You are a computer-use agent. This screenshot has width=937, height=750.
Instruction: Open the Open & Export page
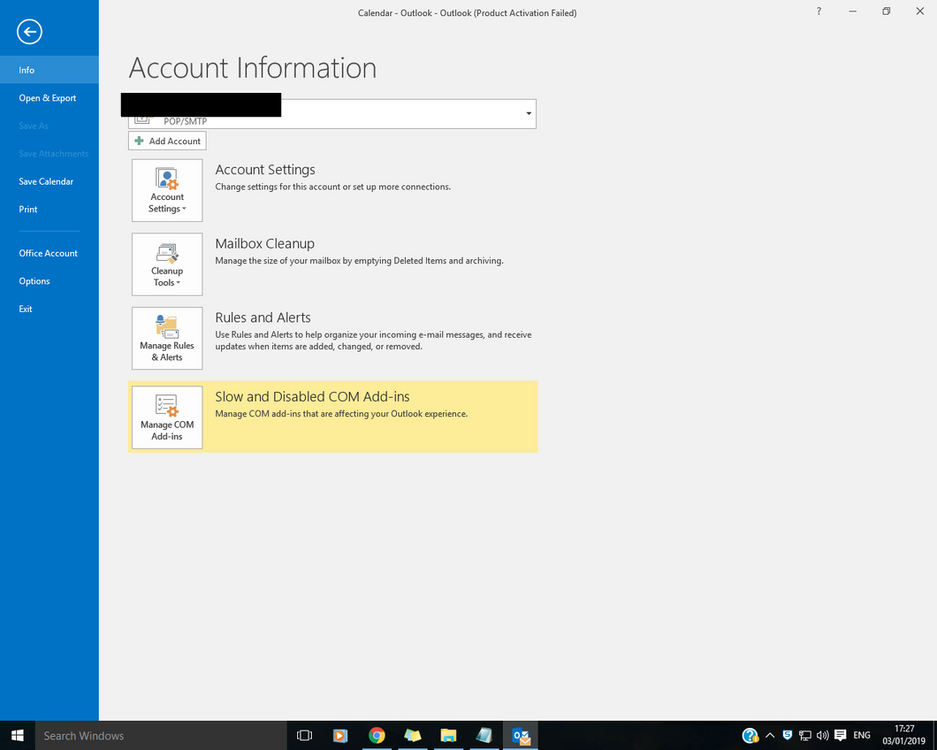tap(49, 98)
